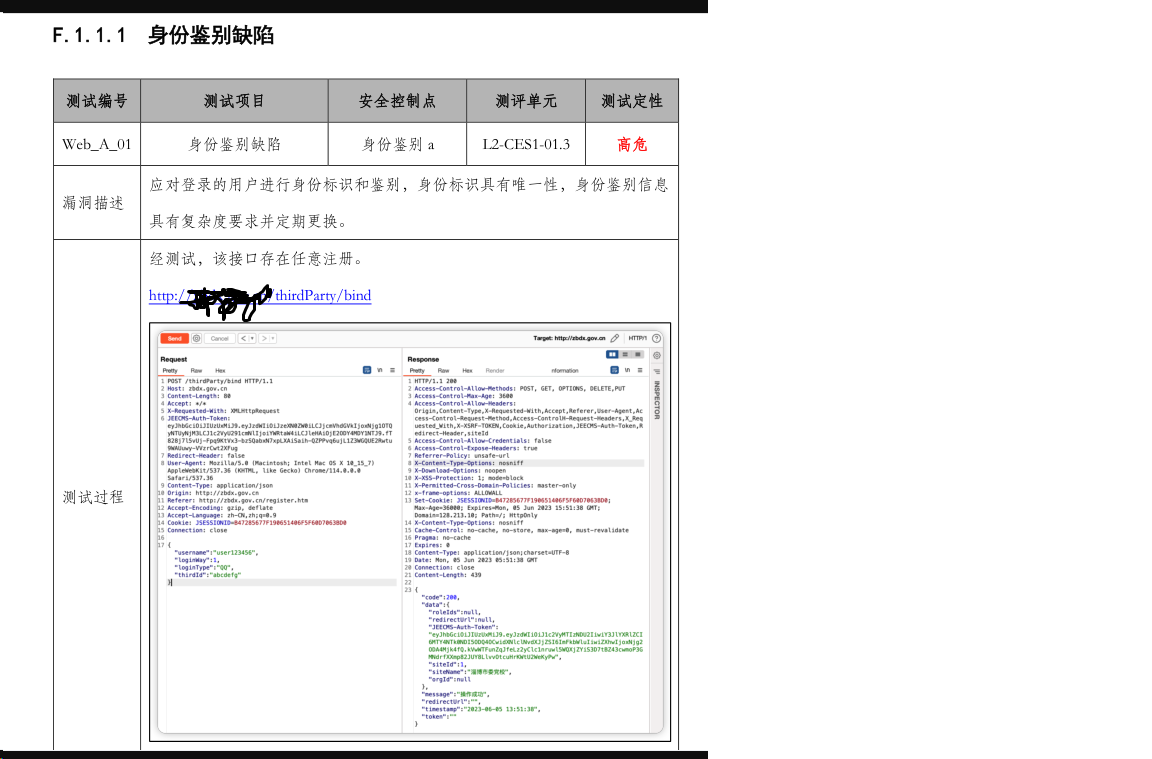The width and height of the screenshot is (1152, 759).
Task: Go back to previous request arrow
Action: click(243, 338)
